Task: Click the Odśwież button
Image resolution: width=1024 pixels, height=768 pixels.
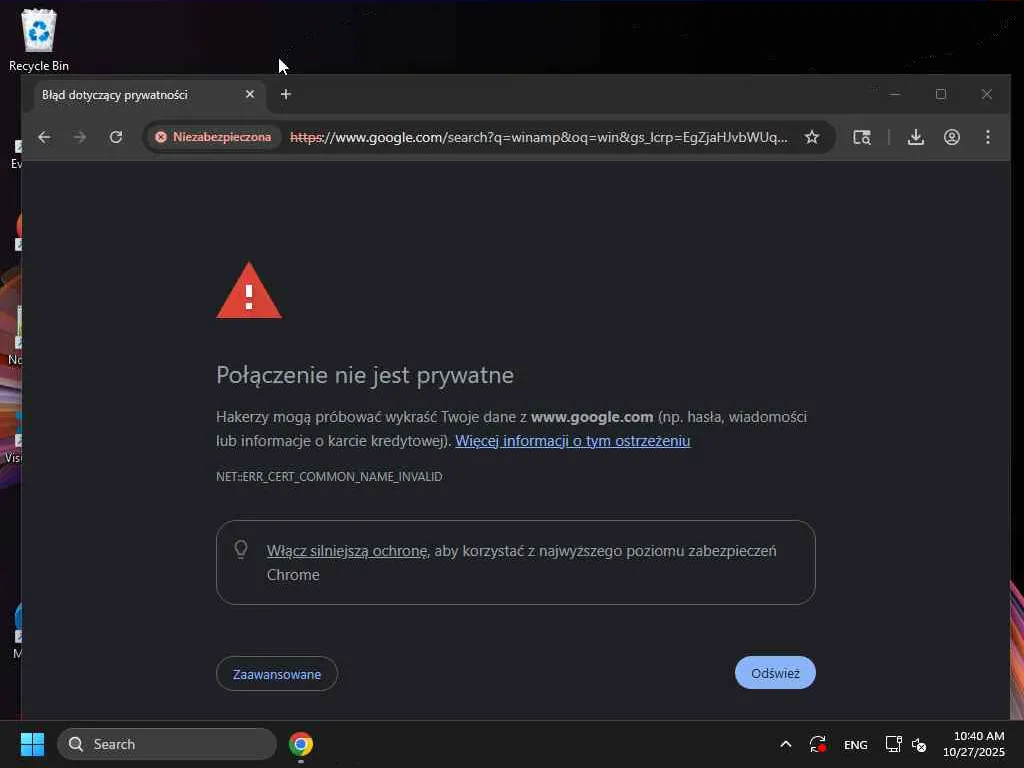Action: [775, 673]
